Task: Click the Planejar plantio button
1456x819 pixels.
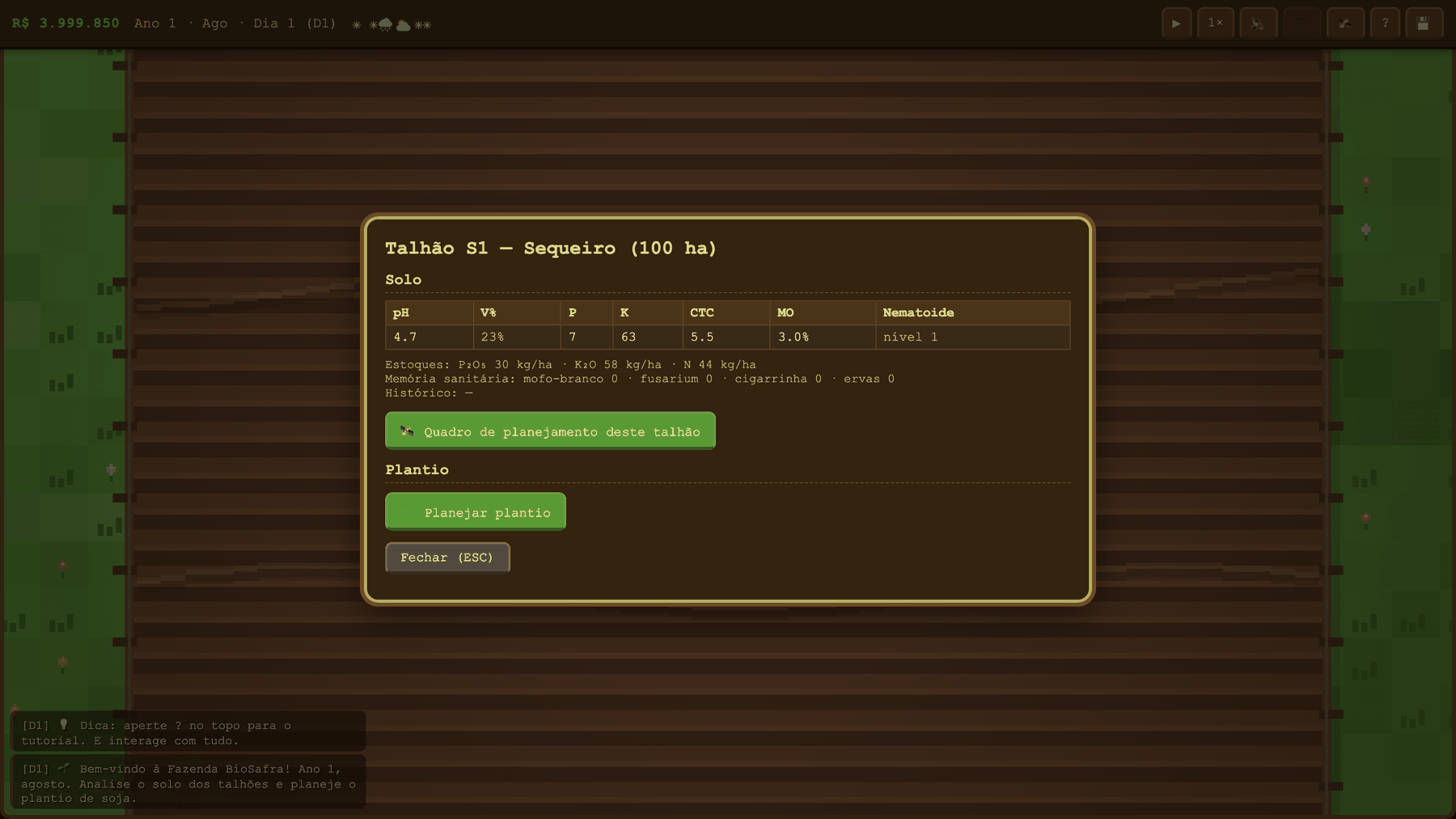Action: 476,511
